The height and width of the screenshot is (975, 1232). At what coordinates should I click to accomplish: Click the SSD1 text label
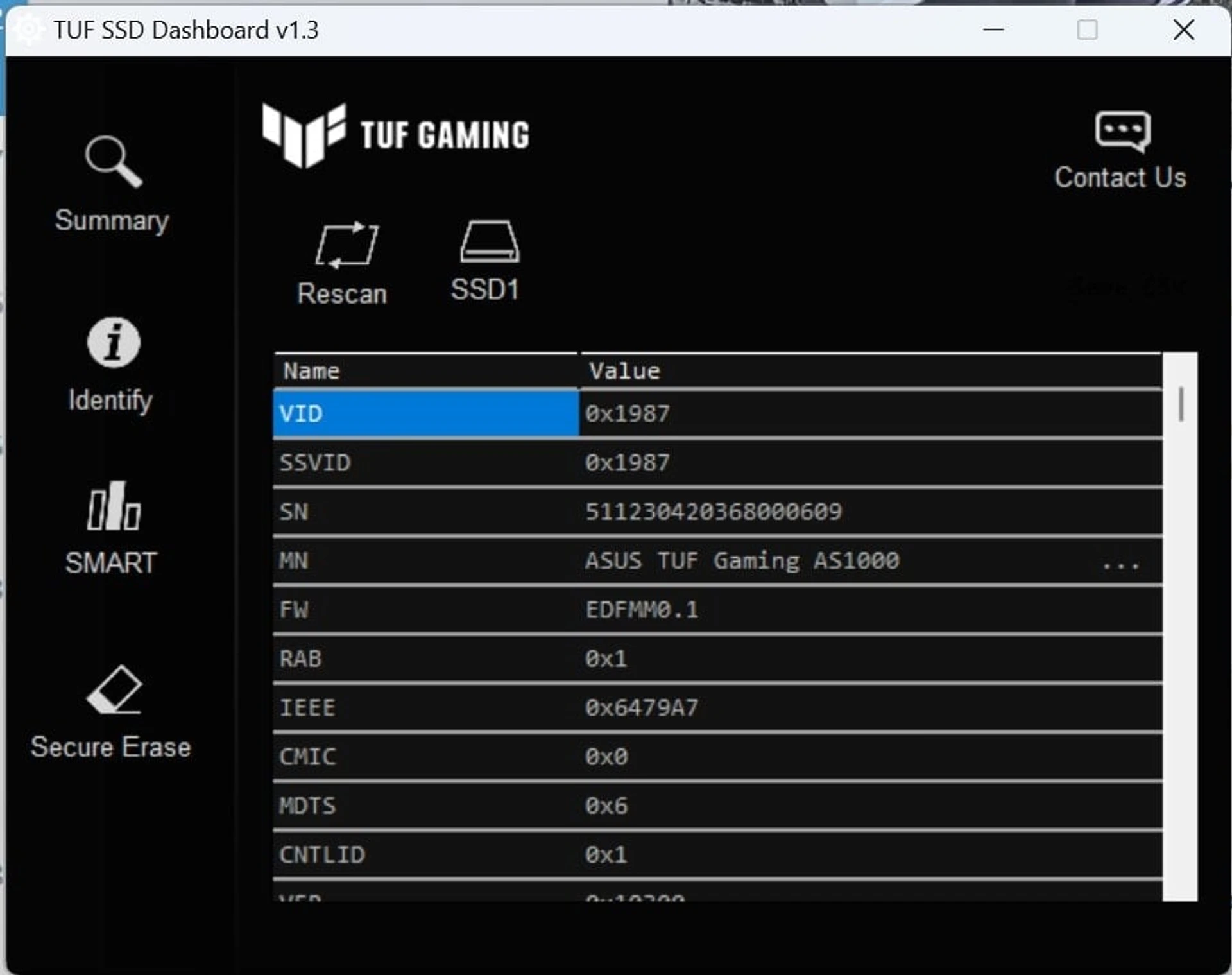[x=485, y=289]
